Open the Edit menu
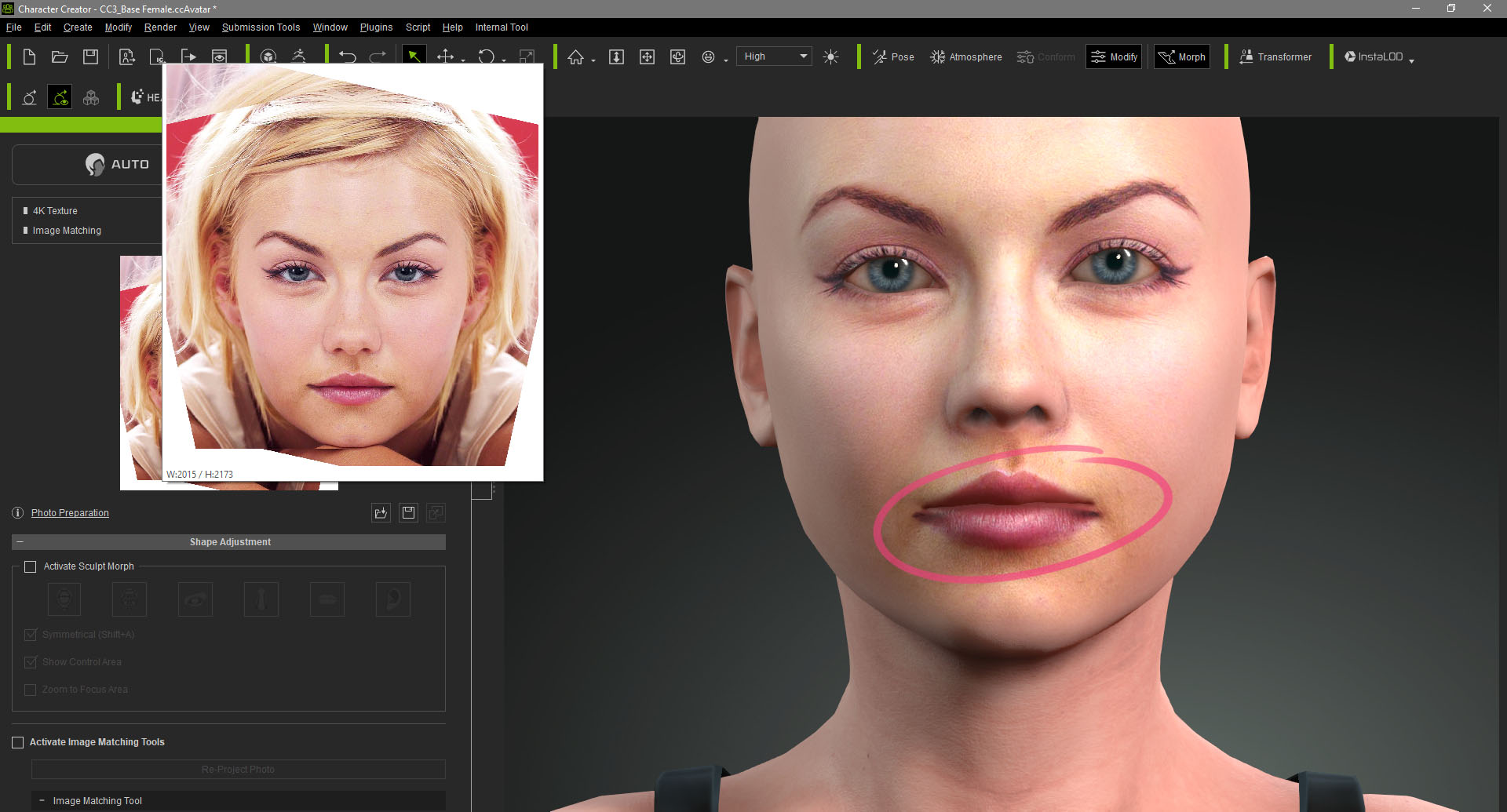Screen dimensions: 1507x812 click(43, 27)
